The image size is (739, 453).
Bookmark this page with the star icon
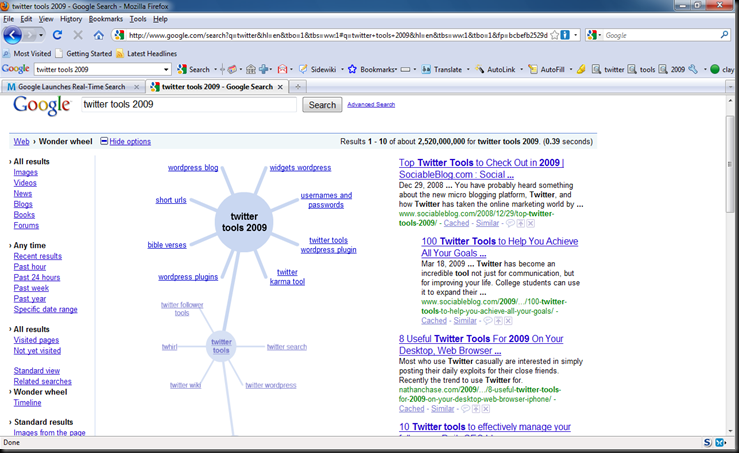(555, 35)
